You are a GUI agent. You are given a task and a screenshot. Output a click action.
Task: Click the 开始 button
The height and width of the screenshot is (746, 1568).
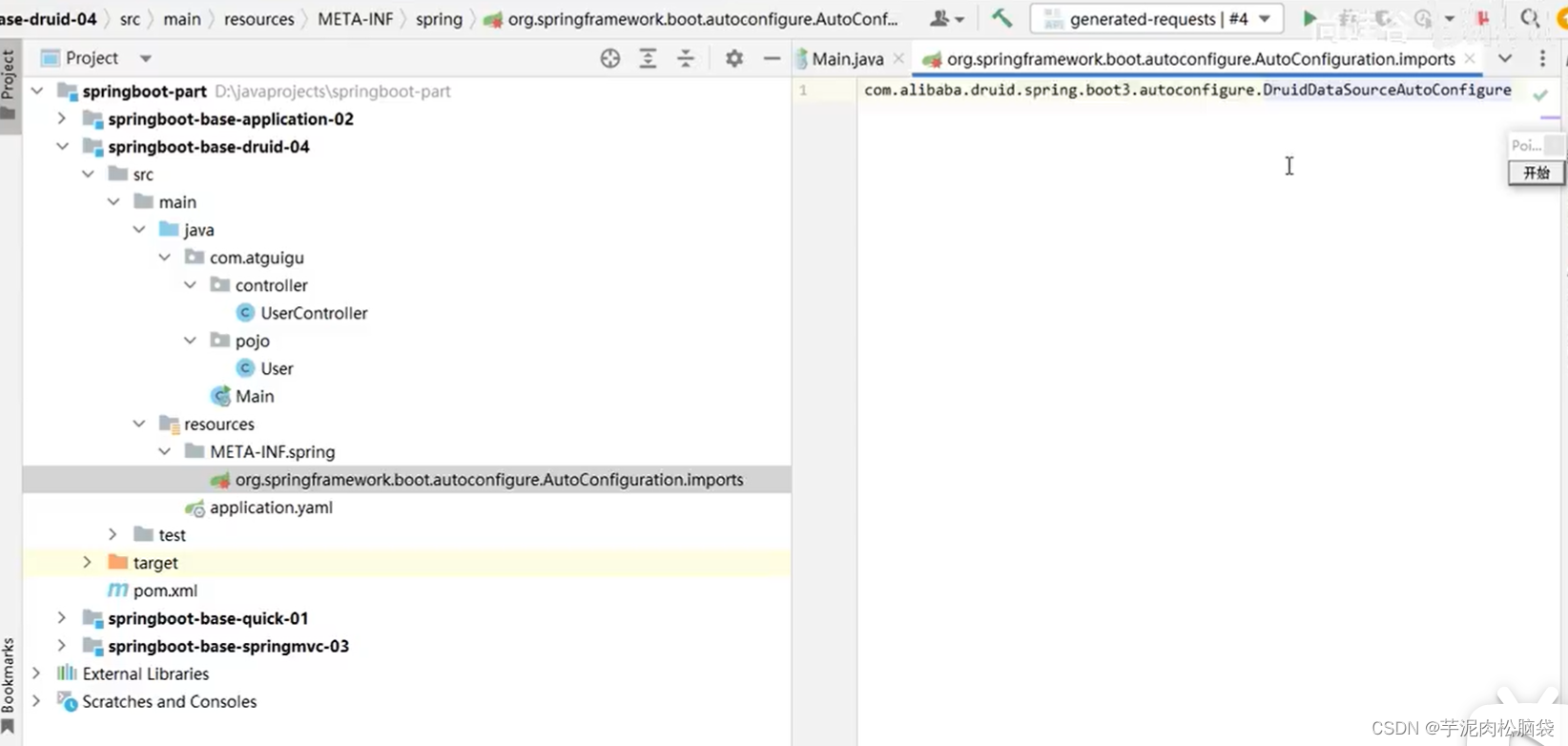pos(1536,173)
